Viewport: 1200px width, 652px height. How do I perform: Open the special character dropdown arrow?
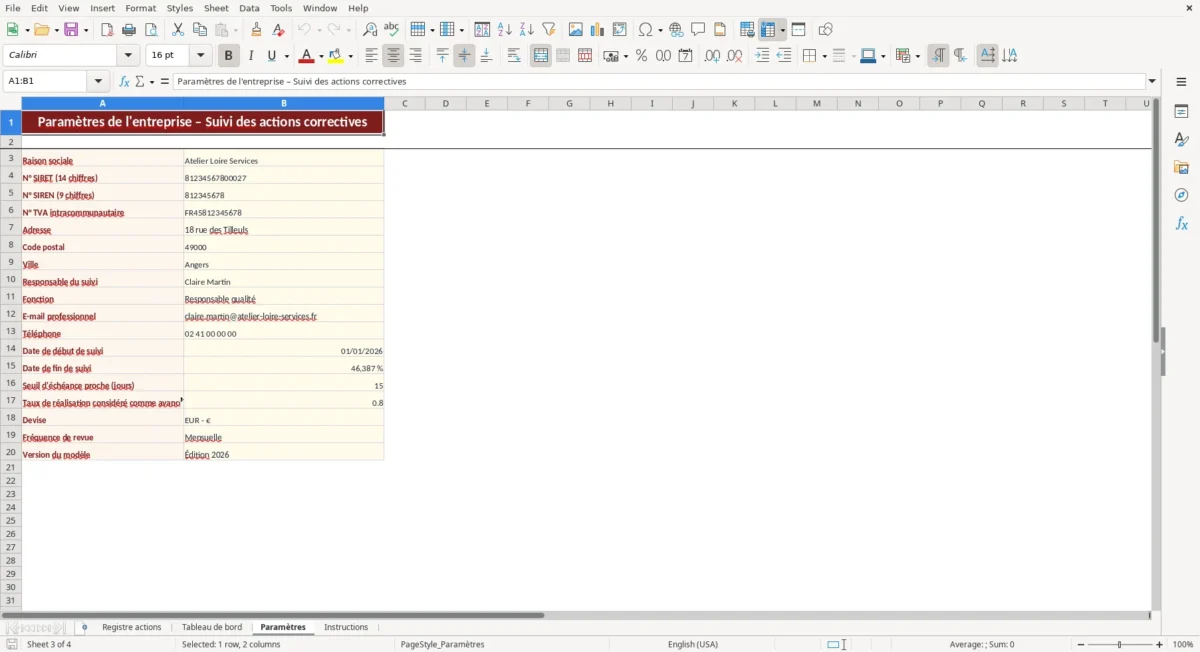659,30
